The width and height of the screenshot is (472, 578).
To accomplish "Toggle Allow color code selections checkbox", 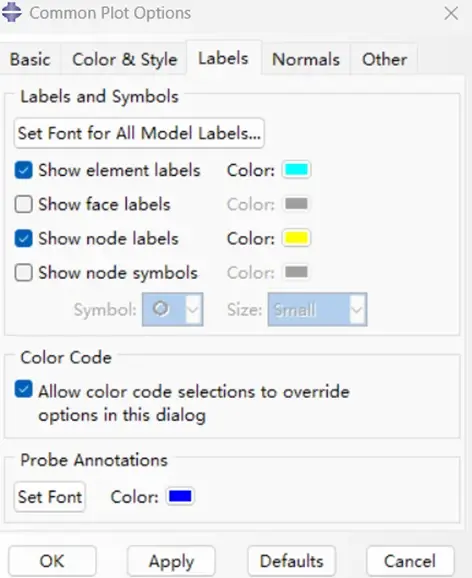I will [24, 390].
